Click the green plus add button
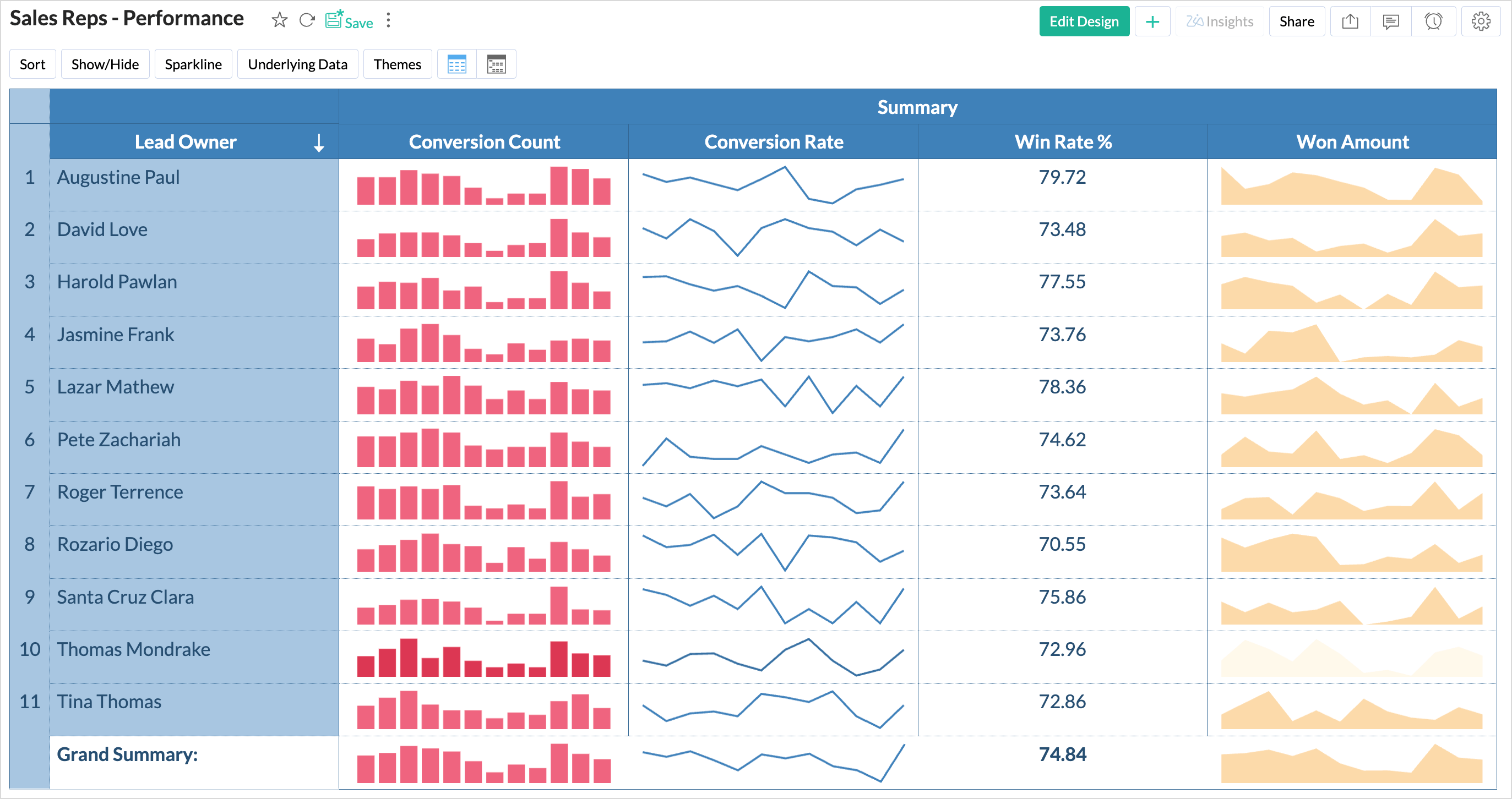This screenshot has width=1512, height=799. (x=1152, y=21)
